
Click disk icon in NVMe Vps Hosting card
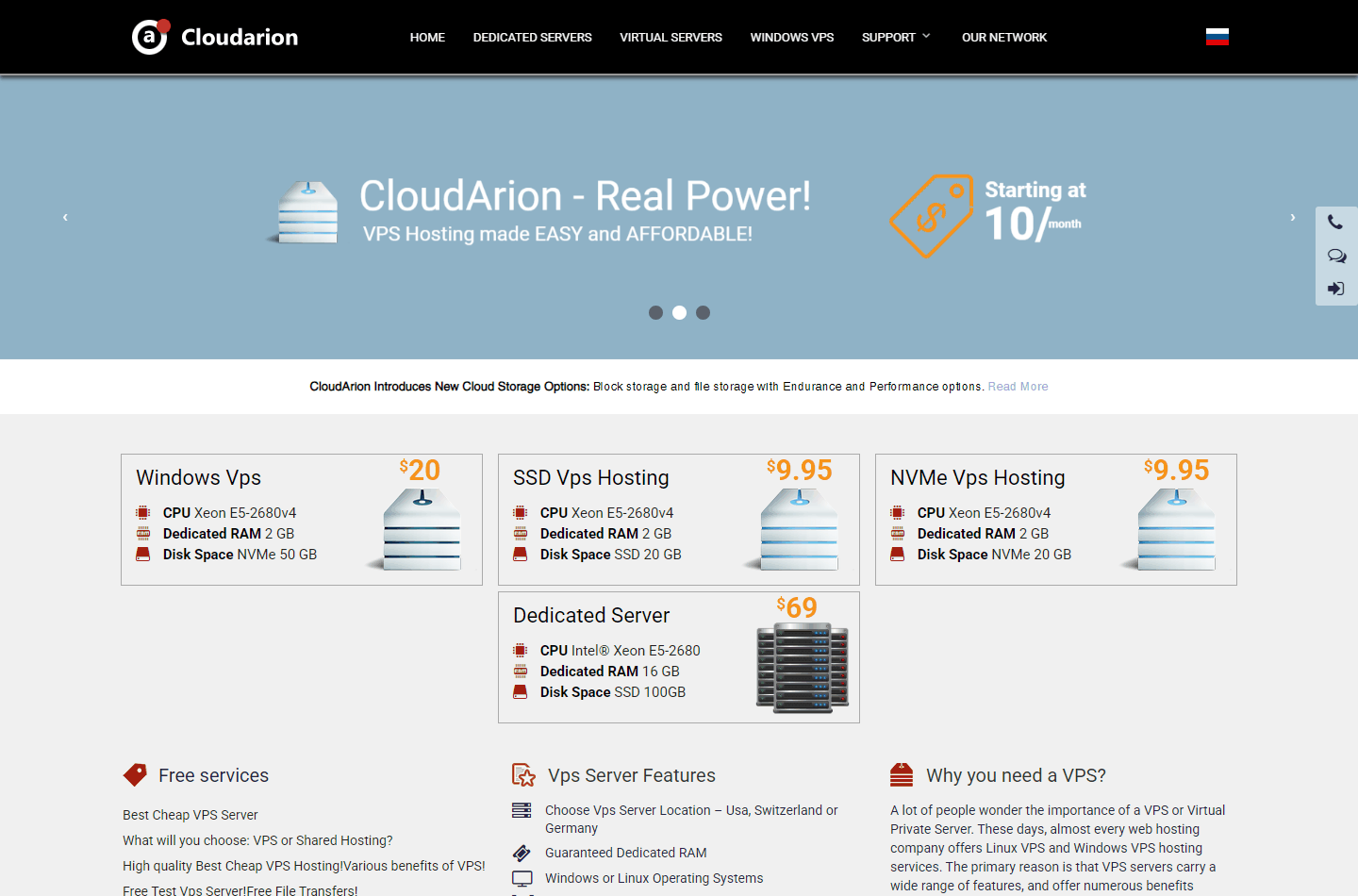(898, 555)
